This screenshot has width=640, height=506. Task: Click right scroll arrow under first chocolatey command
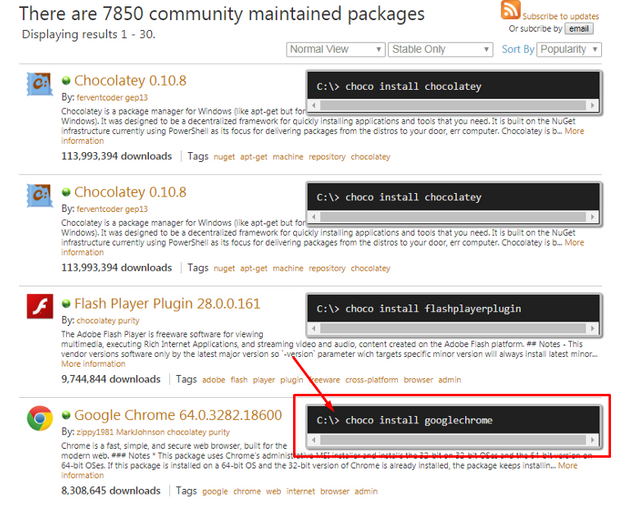[593, 105]
